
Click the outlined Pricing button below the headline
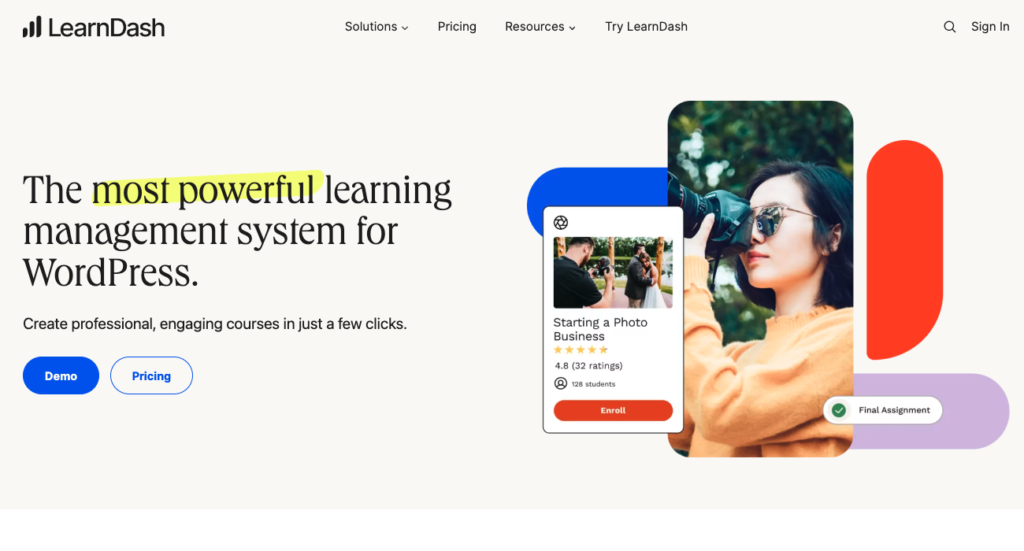152,375
